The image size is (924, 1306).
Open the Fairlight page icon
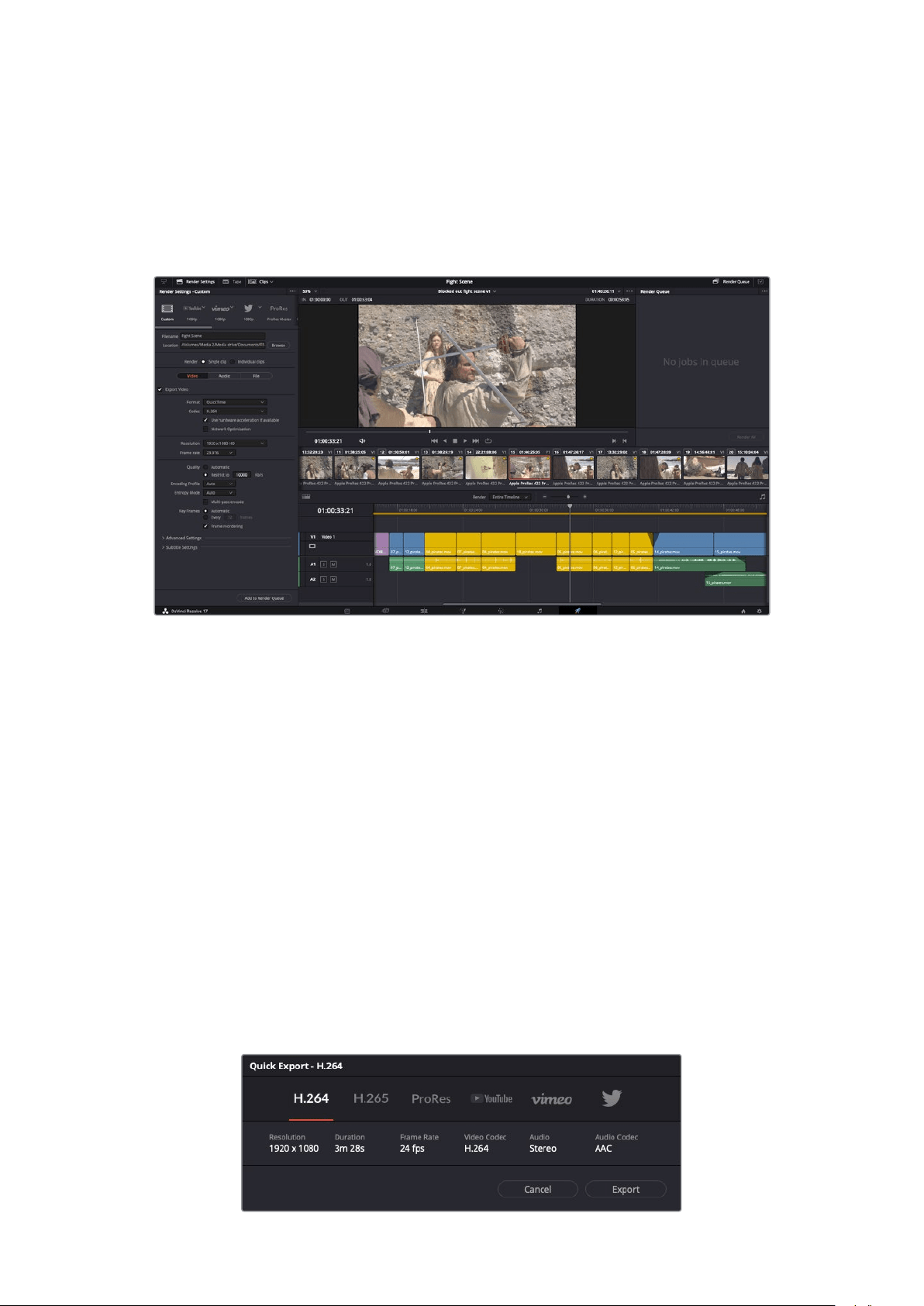click(540, 611)
